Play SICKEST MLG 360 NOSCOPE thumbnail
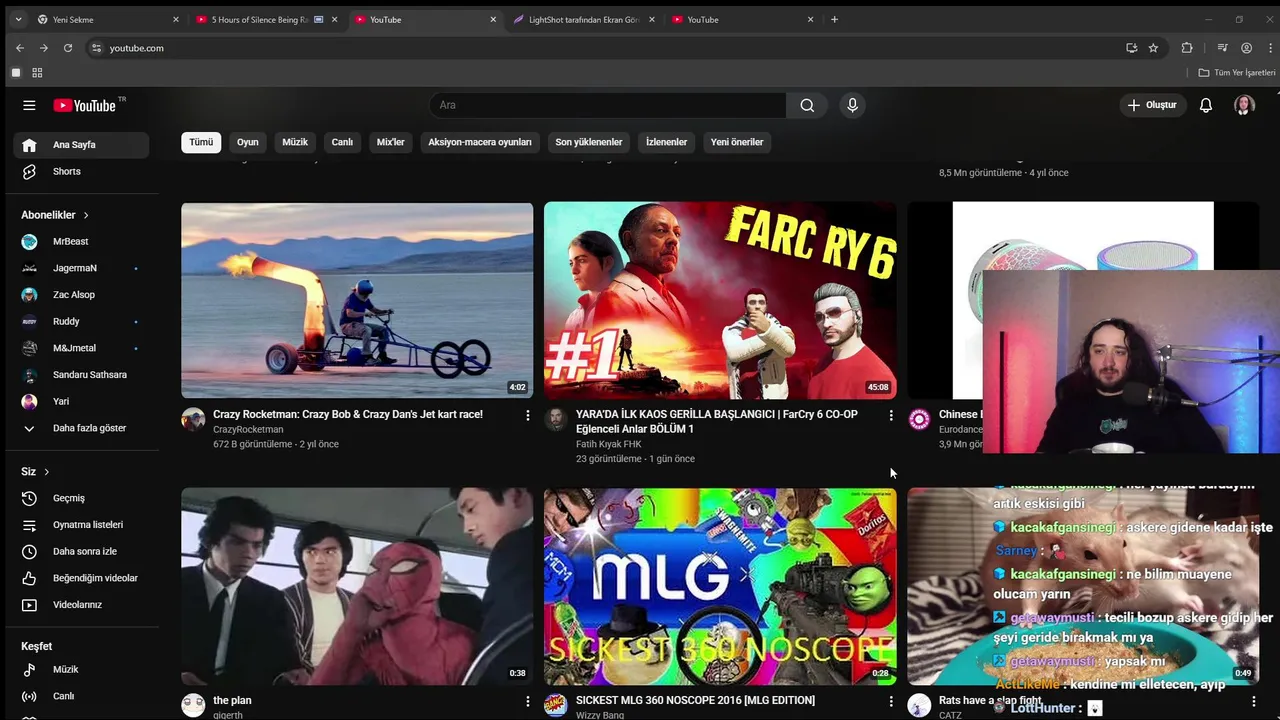This screenshot has width=1280, height=720. click(x=720, y=586)
